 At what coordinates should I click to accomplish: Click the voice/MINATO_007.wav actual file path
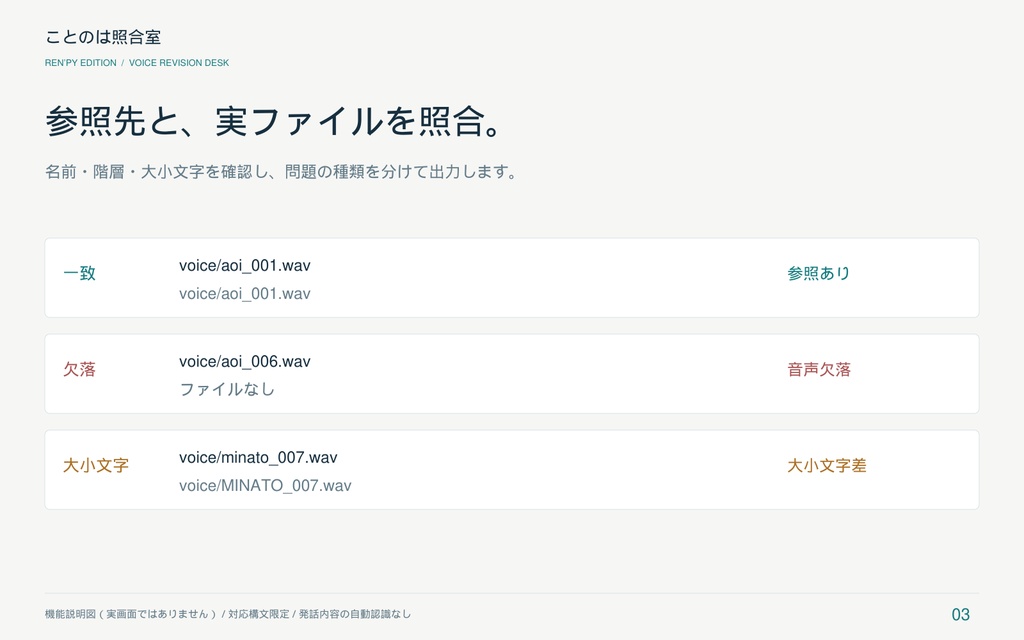pos(265,486)
